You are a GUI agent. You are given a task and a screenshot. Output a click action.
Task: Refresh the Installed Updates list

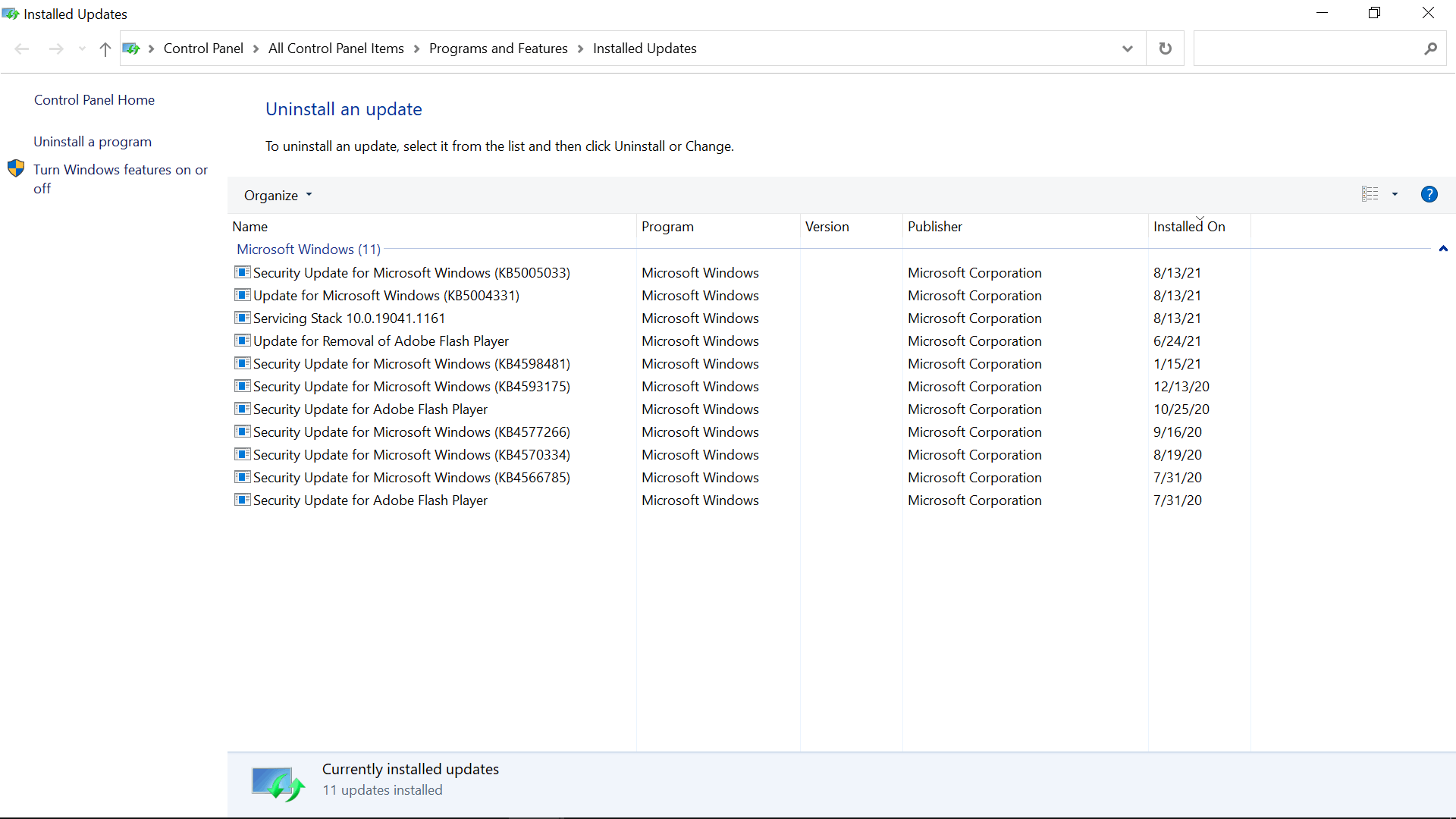point(1166,49)
